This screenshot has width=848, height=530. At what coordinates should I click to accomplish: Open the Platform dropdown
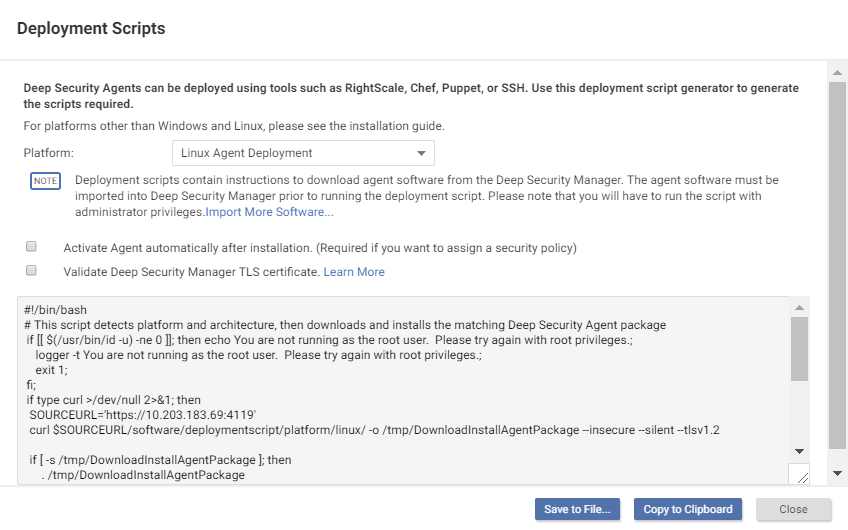[303, 153]
